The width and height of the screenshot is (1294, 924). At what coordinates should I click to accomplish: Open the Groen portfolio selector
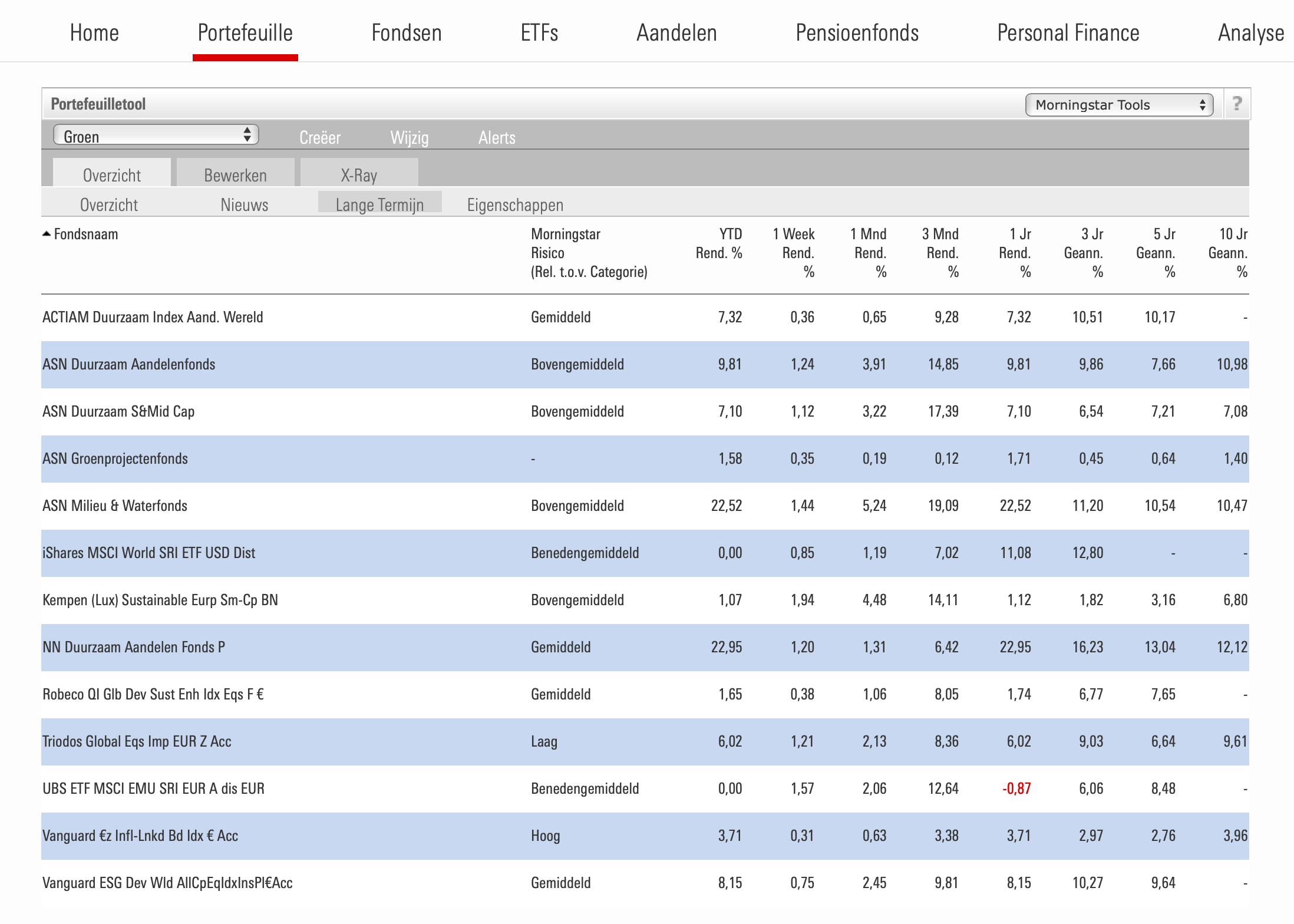(156, 136)
